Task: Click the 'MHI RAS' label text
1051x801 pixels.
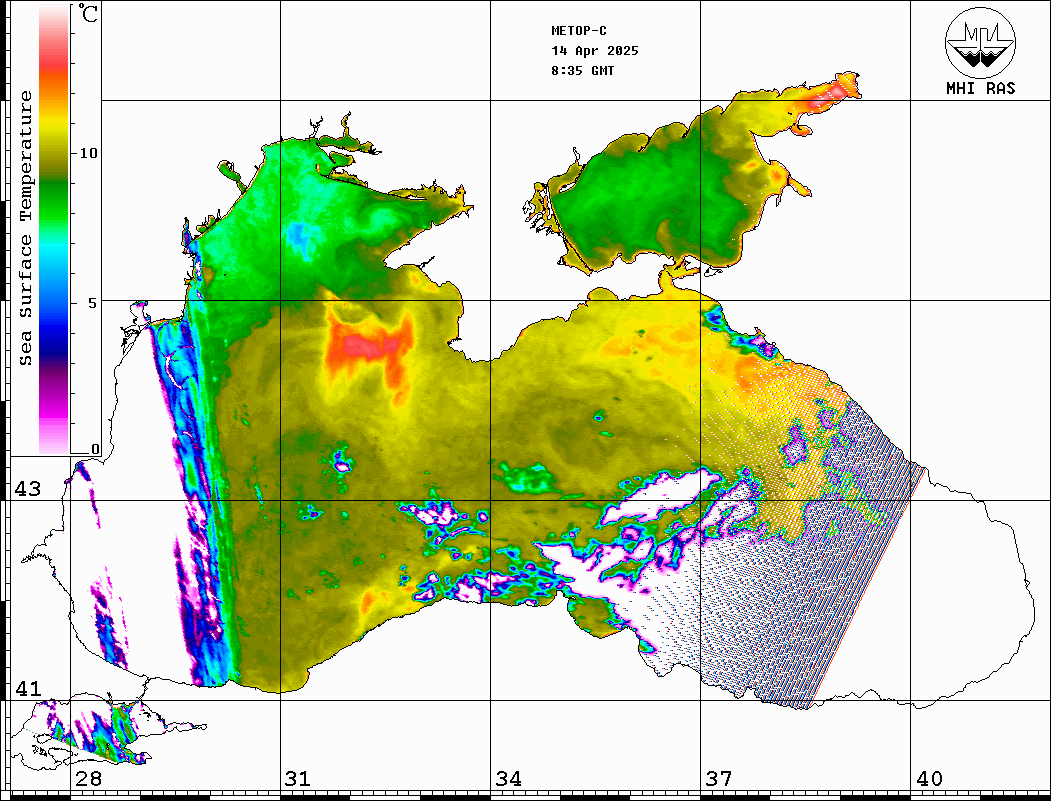Action: coord(981,88)
